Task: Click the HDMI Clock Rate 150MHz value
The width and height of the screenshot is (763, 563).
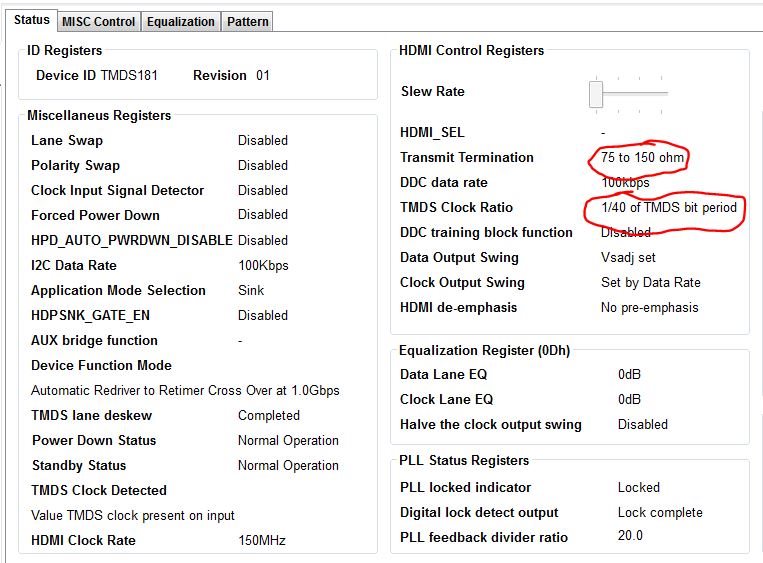Action: pos(262,541)
